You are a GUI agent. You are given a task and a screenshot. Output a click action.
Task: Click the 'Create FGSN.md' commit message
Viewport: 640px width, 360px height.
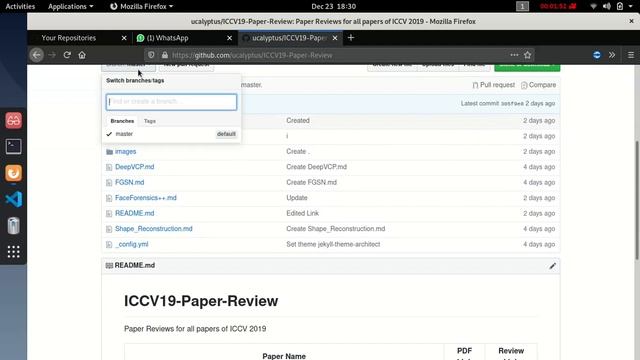[x=311, y=182]
